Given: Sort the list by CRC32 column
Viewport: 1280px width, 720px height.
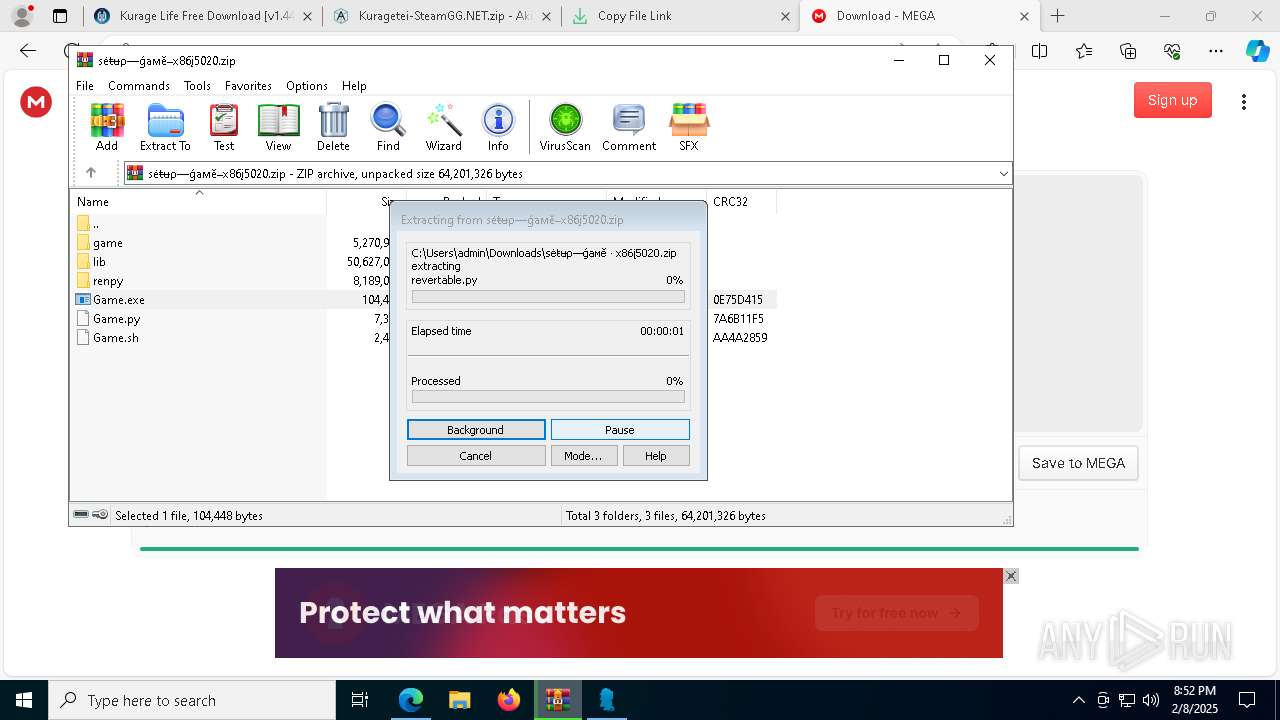Looking at the screenshot, I should click(741, 201).
